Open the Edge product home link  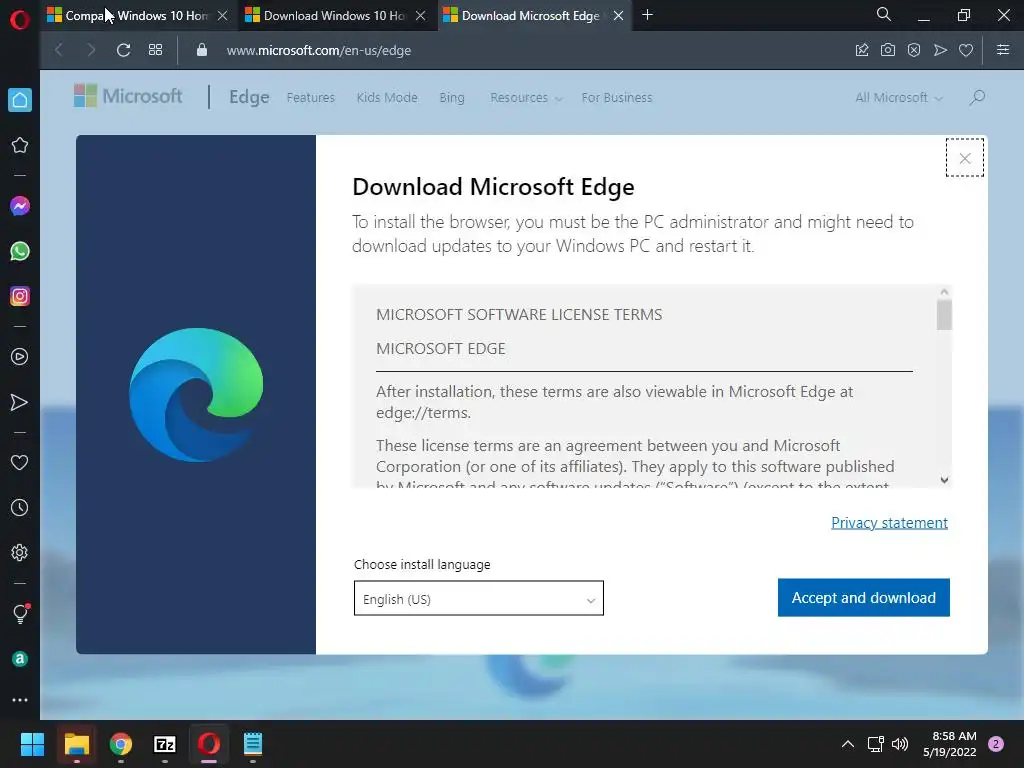pos(249,97)
